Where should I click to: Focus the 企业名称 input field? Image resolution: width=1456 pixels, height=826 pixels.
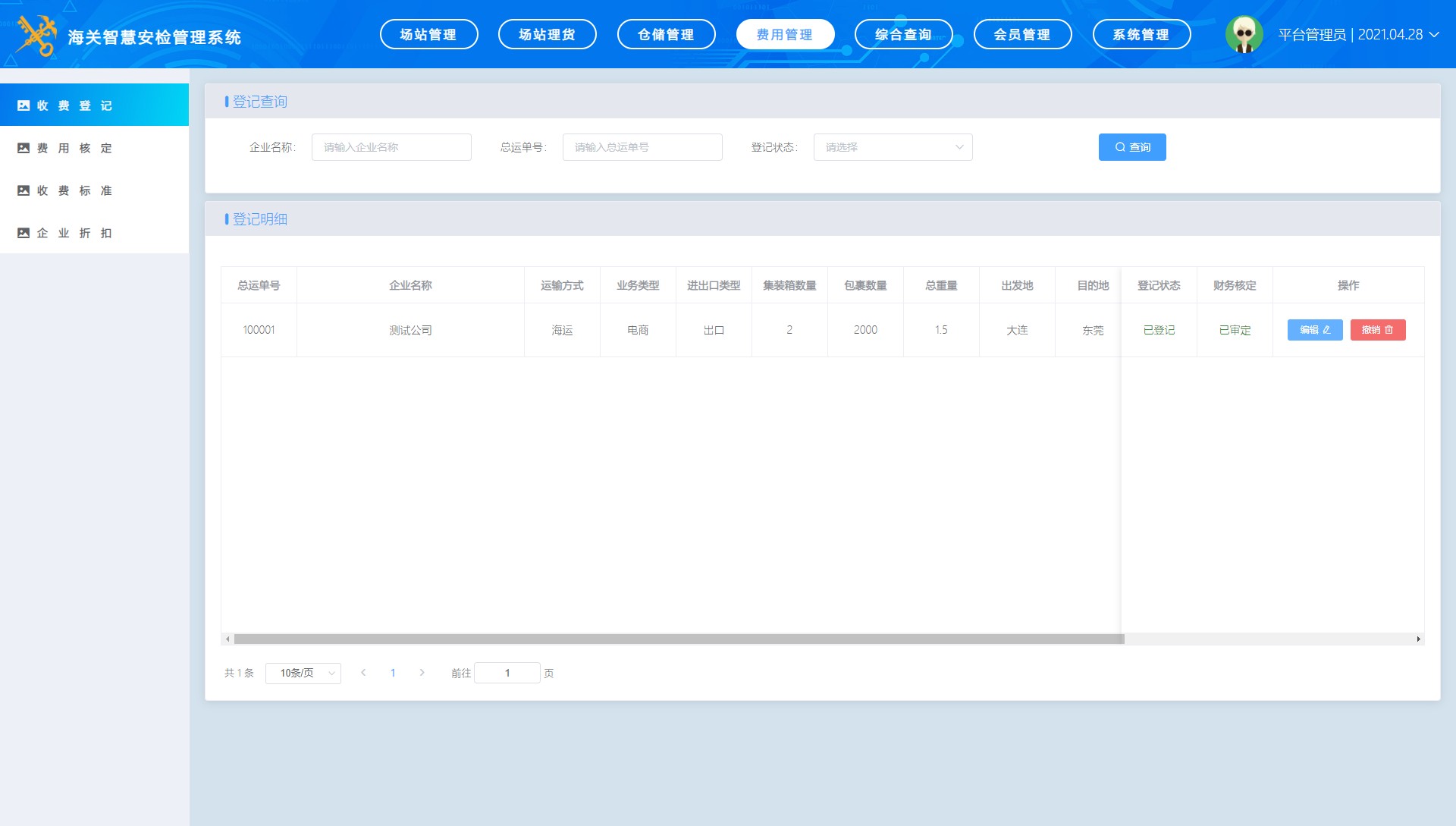point(391,147)
